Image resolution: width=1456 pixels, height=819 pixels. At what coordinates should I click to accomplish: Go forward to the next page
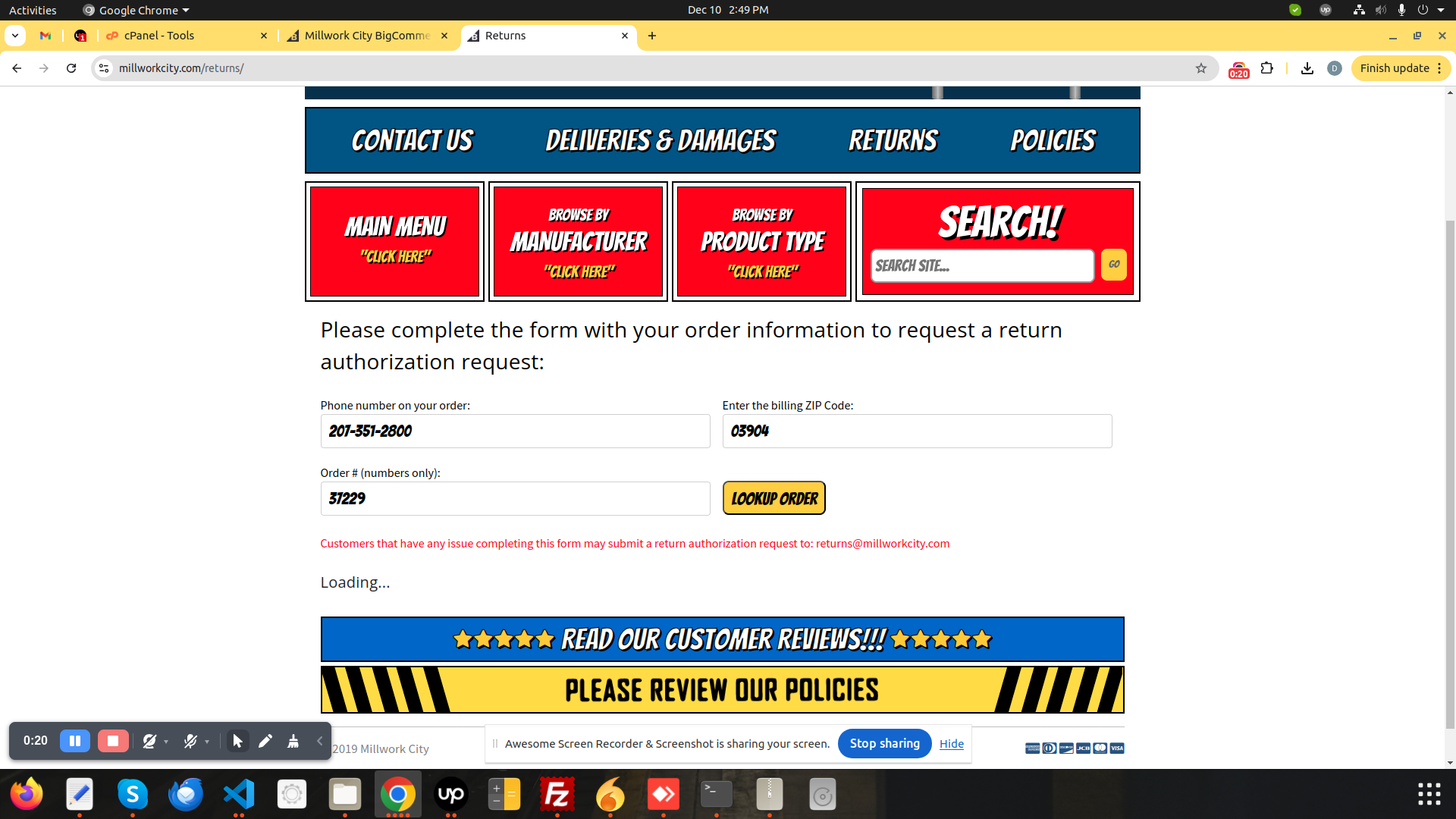coord(44,68)
